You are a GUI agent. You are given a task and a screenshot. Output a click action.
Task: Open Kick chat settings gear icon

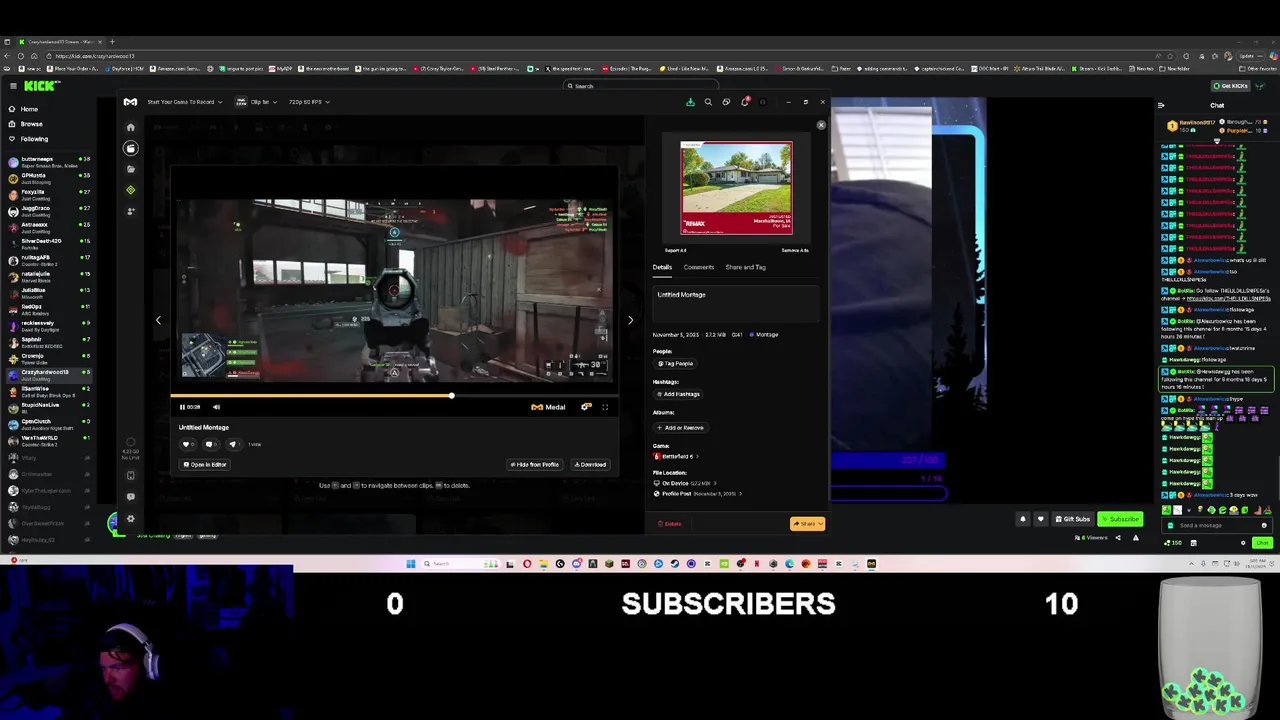1243,543
